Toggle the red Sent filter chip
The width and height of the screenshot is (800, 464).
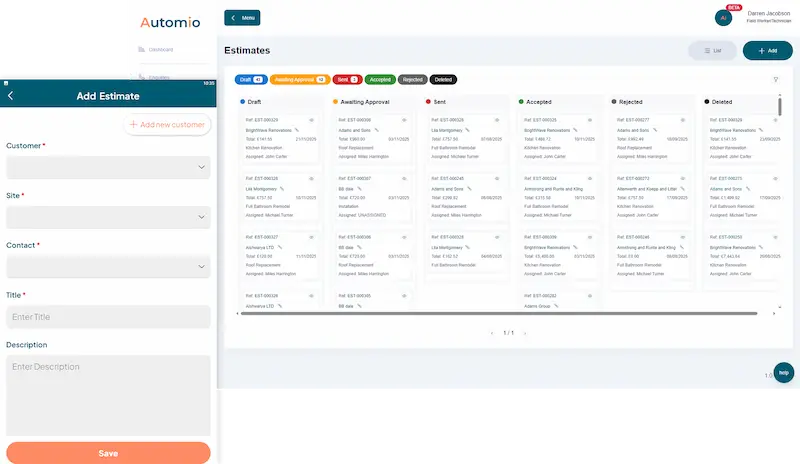point(347,80)
